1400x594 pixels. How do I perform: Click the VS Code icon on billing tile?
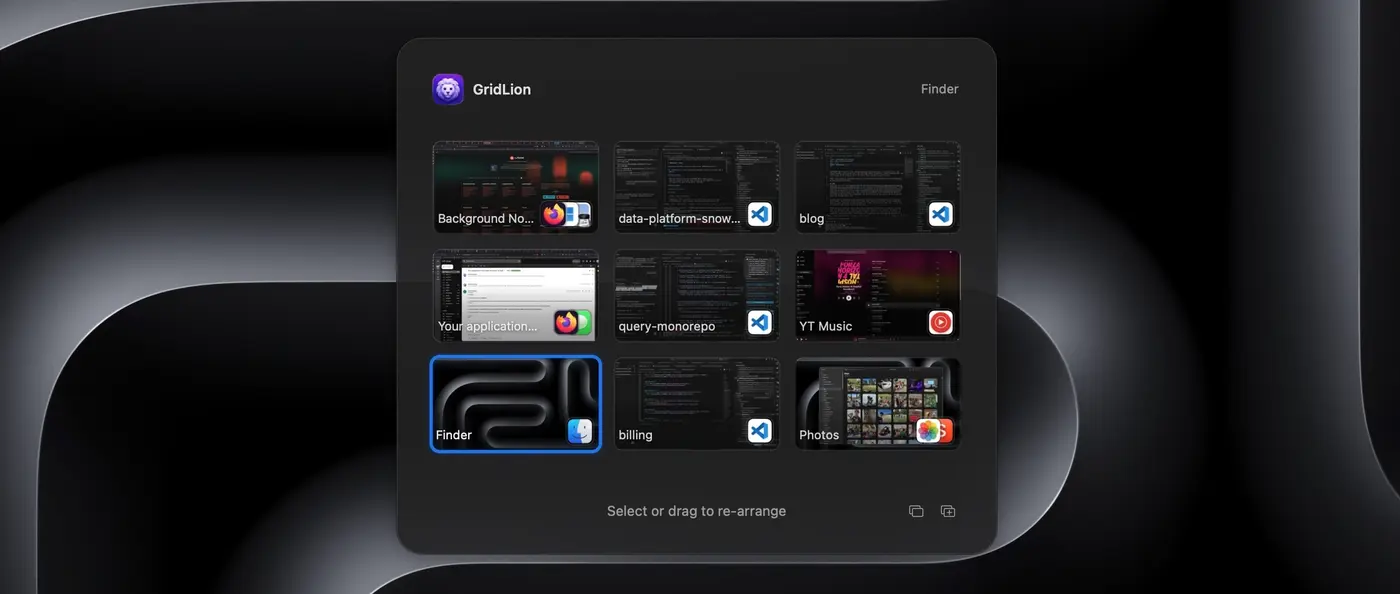(x=759, y=431)
